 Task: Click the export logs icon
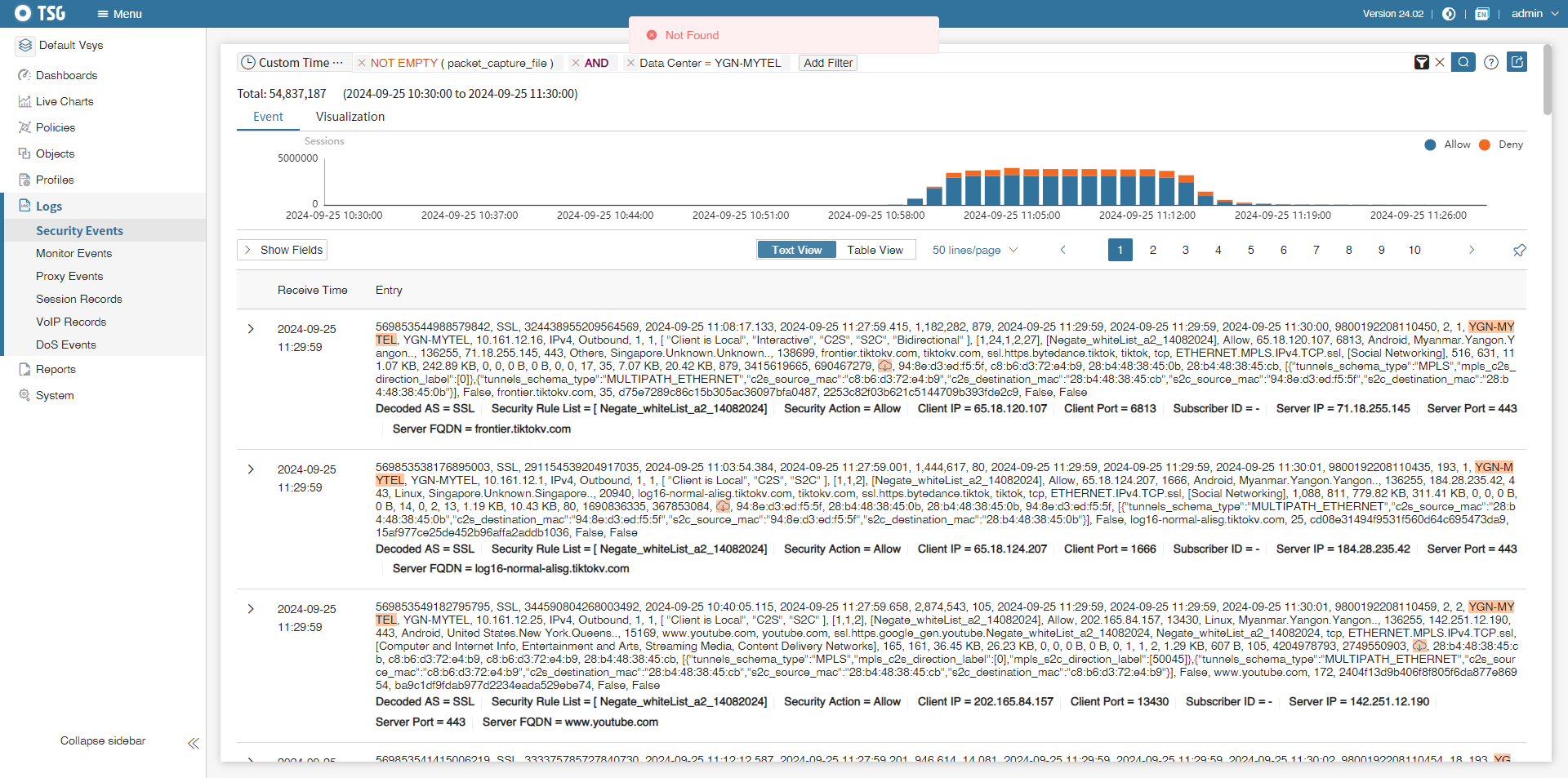coord(1517,62)
